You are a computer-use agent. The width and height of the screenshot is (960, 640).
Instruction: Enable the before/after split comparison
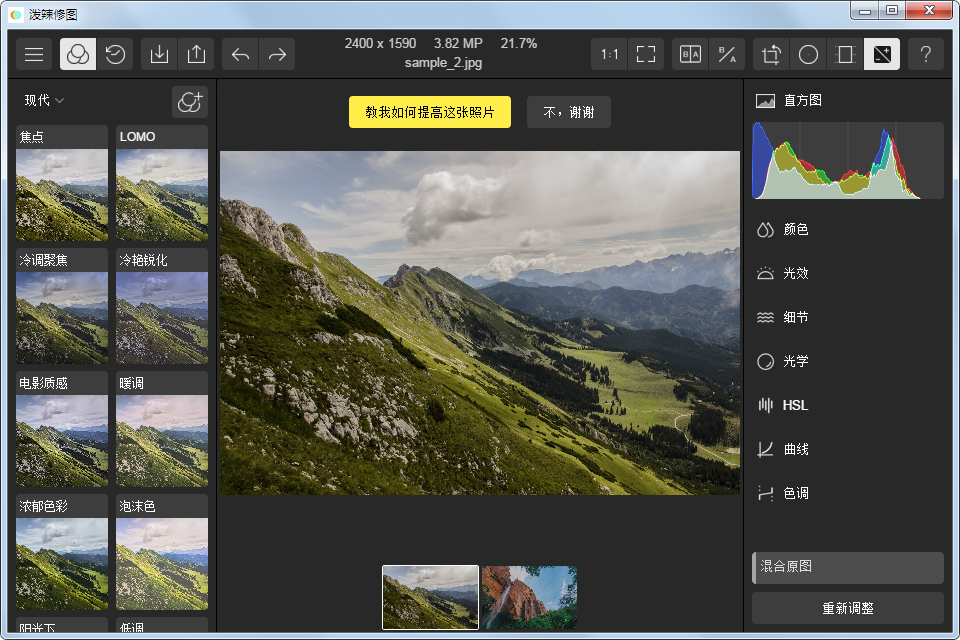689,54
